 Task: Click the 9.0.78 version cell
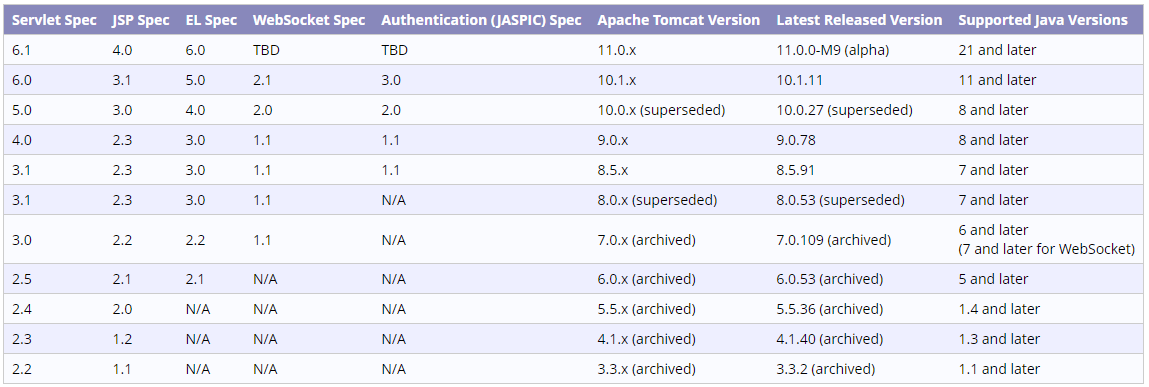pos(796,140)
